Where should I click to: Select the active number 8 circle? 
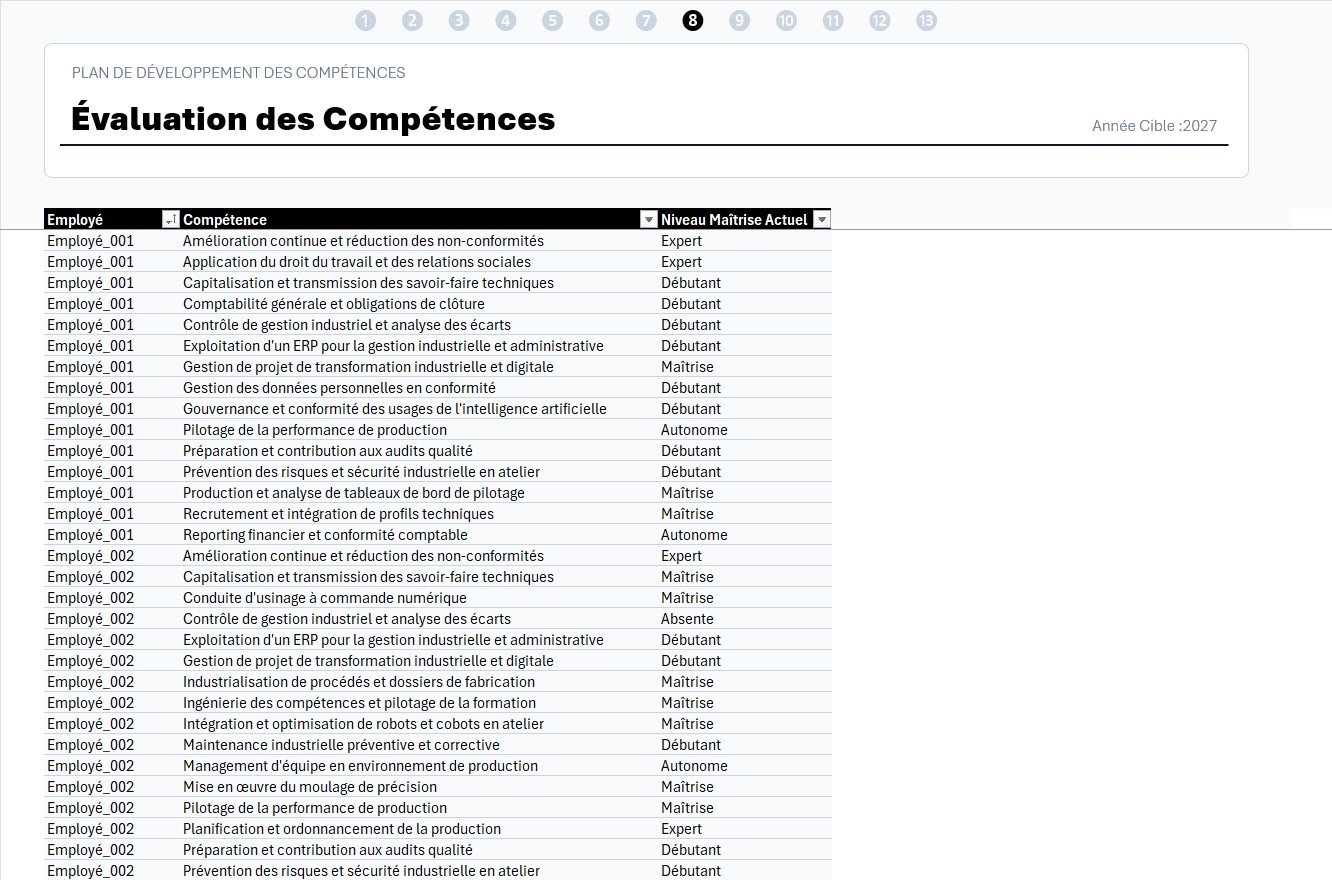click(x=693, y=20)
